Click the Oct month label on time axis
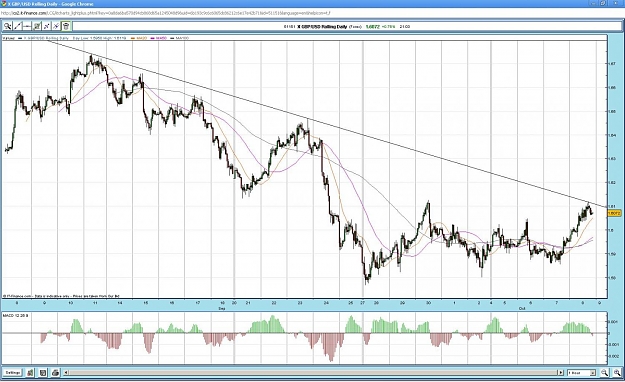The height and width of the screenshot is (382, 625). 521,309
